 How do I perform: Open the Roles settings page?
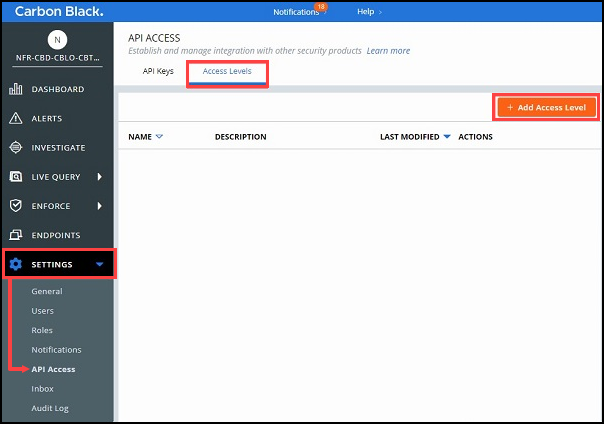tap(42, 330)
